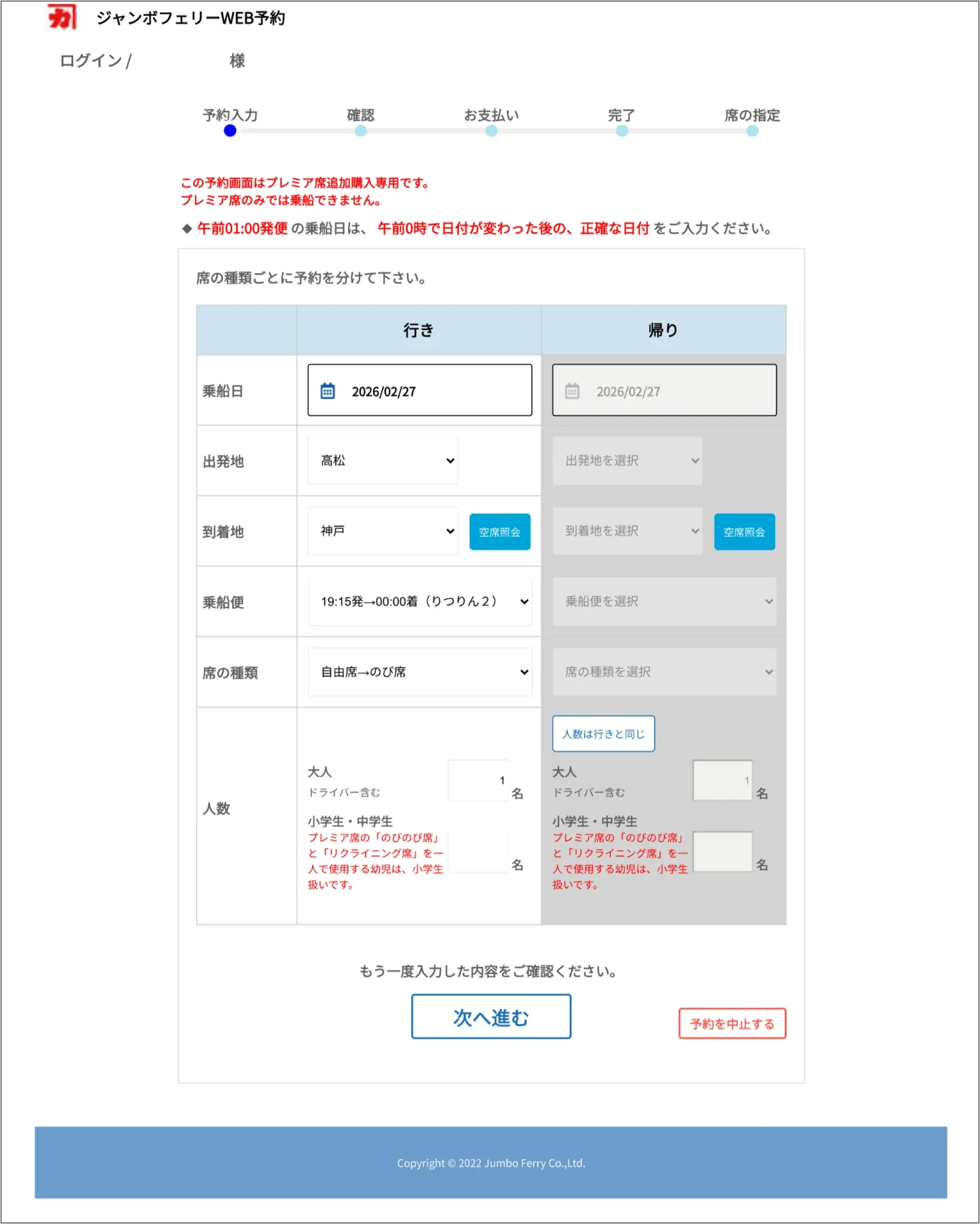Click the 予約を中止する cancel button

click(732, 1023)
